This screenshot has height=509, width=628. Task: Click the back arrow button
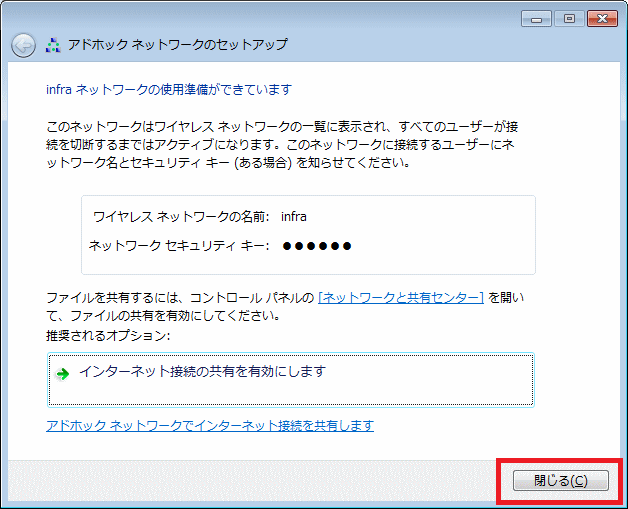tap(23, 45)
